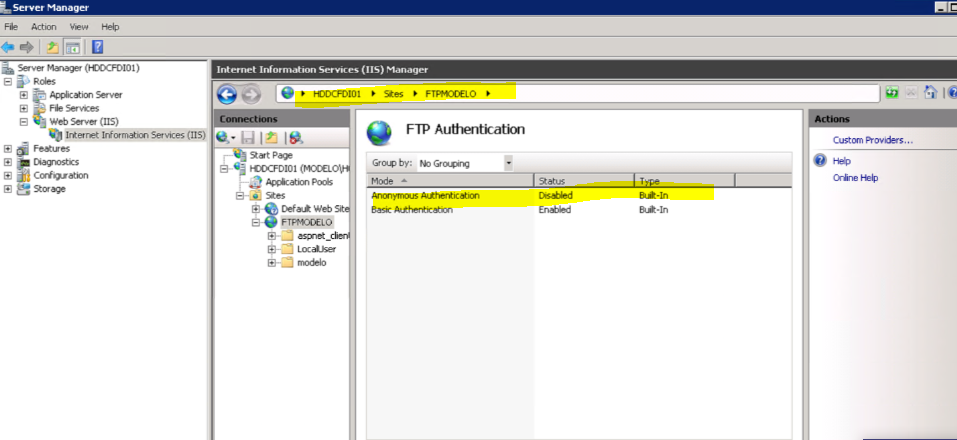Select the Server Manager (HDDCFDI01) root node
Image resolution: width=957 pixels, height=440 pixels.
[78, 68]
